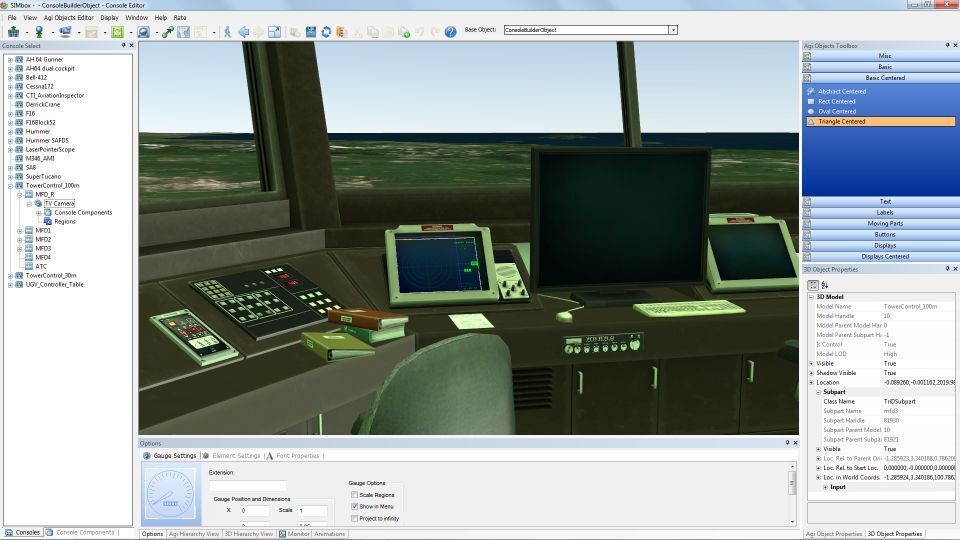Expand the MFD1 tree node

pyautogui.click(x=19, y=231)
